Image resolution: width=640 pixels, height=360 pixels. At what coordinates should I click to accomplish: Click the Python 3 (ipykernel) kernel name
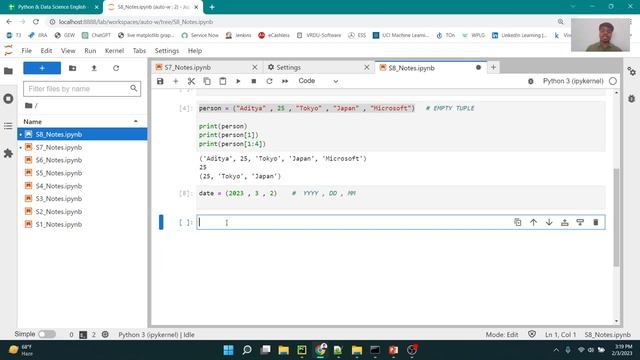click(x=573, y=81)
